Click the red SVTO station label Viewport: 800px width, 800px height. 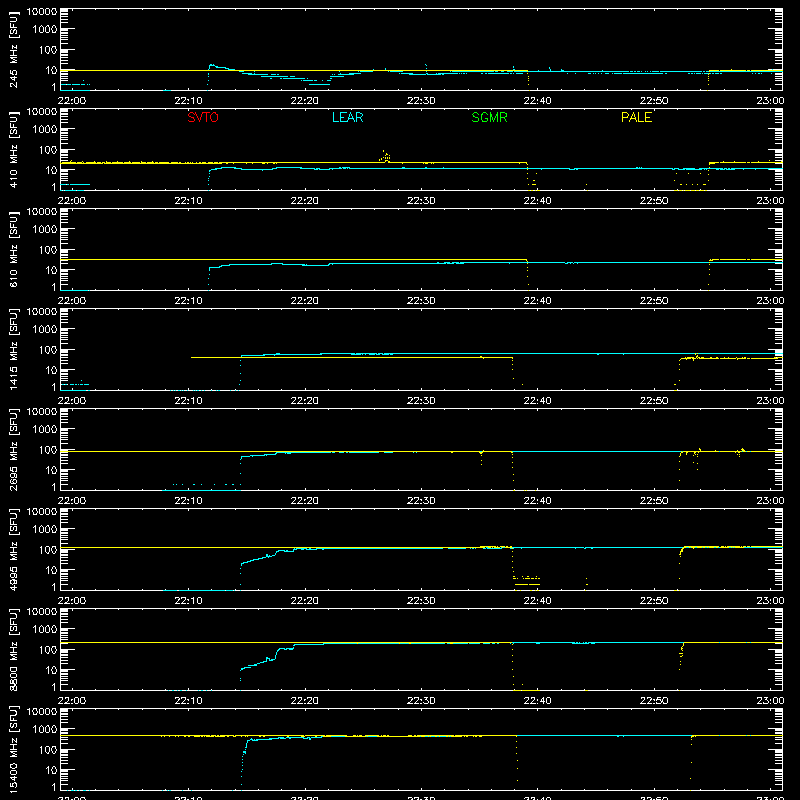coord(203,117)
